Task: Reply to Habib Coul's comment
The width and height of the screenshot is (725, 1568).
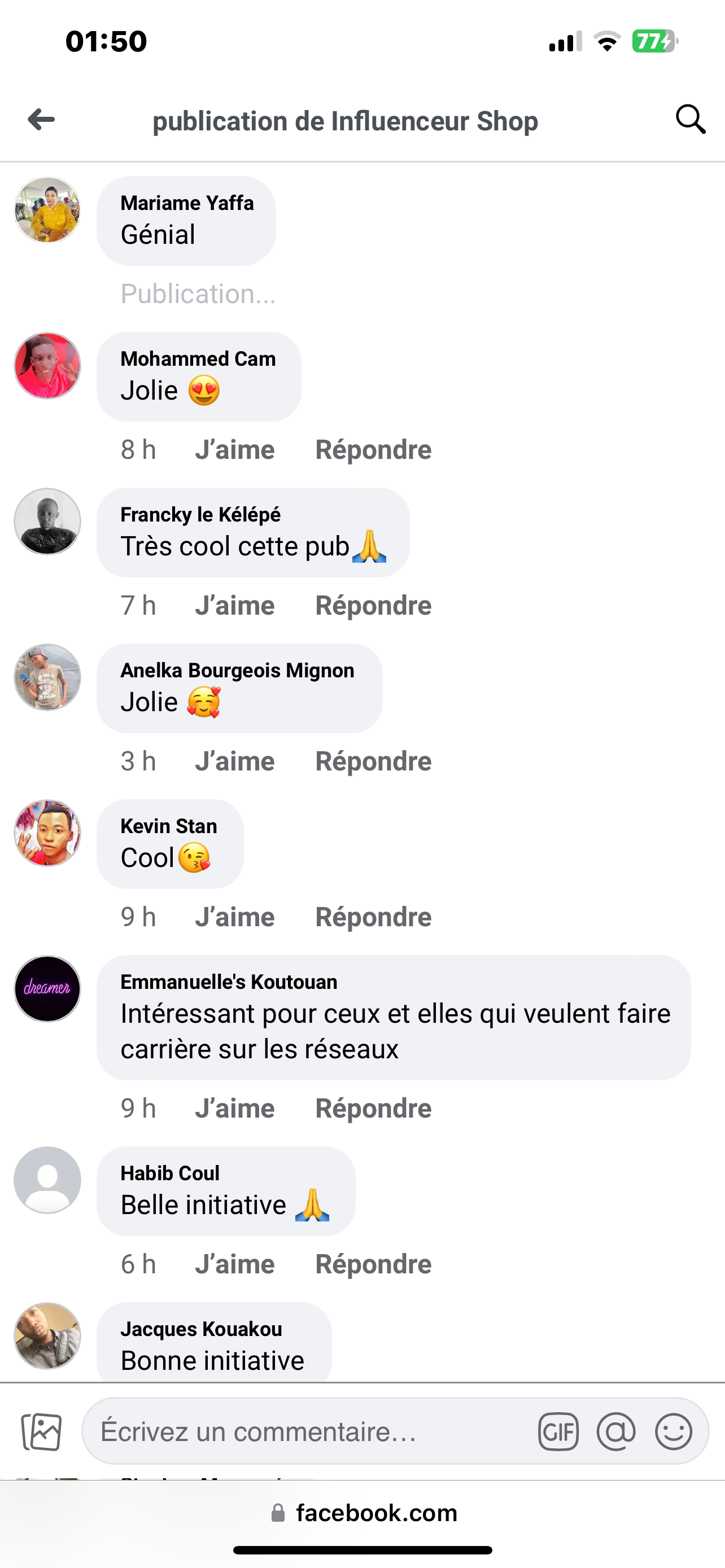Action: click(x=373, y=1264)
